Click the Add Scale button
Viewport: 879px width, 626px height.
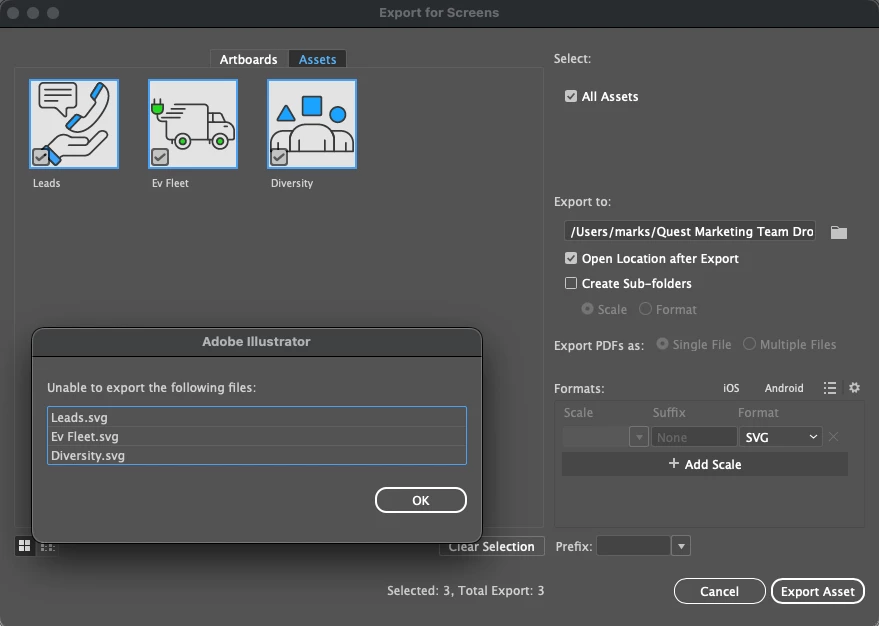coord(705,464)
